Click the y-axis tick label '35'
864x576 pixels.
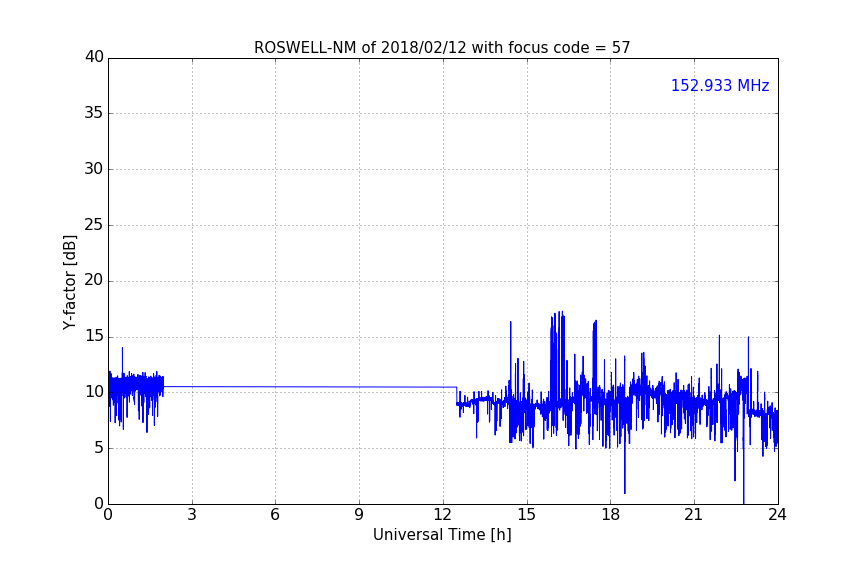click(94, 113)
